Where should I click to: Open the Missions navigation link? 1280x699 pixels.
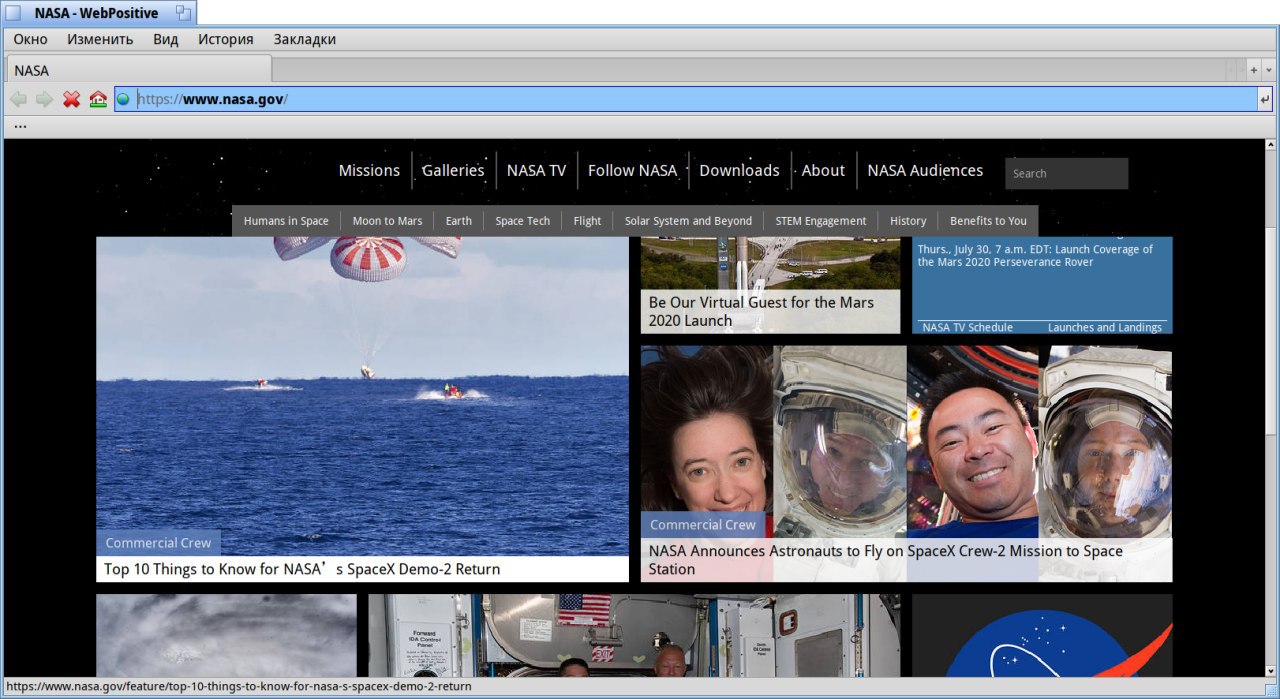[369, 170]
